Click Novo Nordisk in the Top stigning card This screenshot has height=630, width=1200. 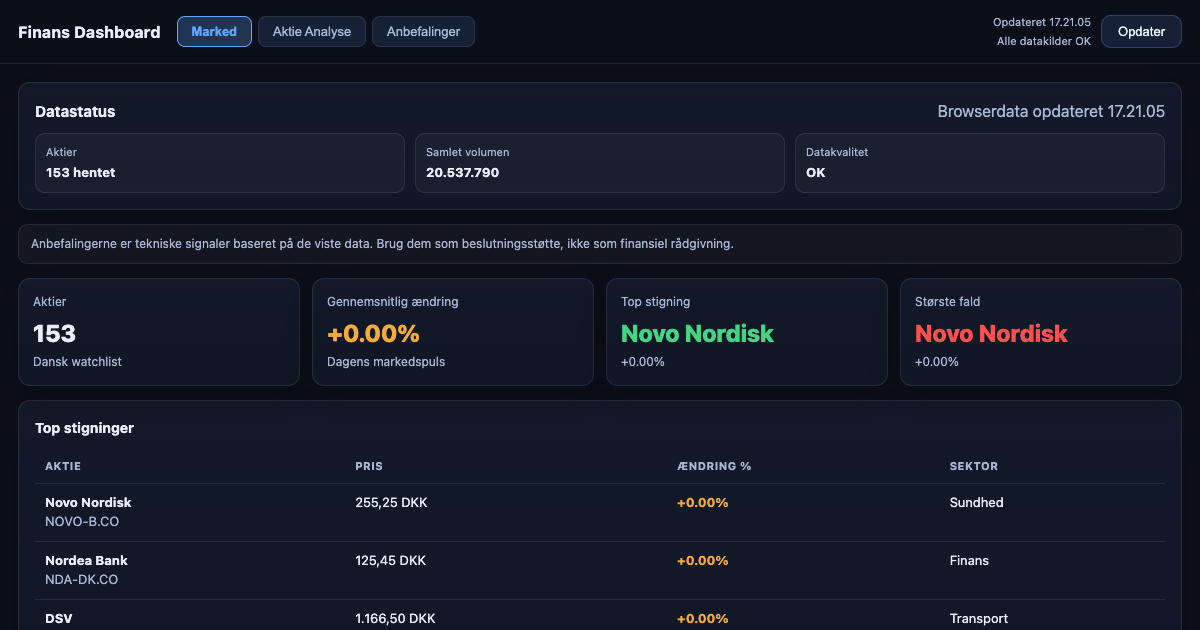click(697, 333)
